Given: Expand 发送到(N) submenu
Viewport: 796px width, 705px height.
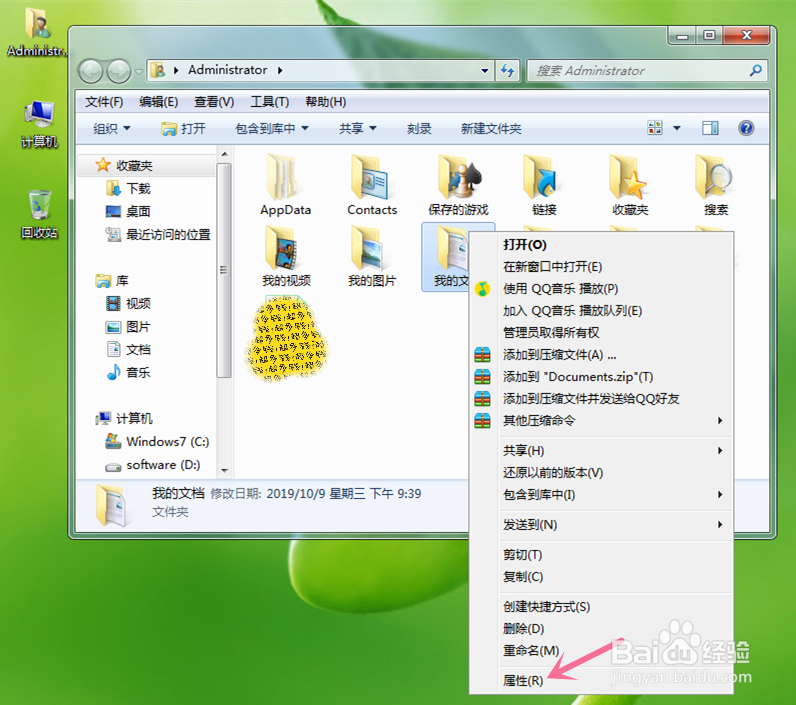Looking at the screenshot, I should [615, 525].
